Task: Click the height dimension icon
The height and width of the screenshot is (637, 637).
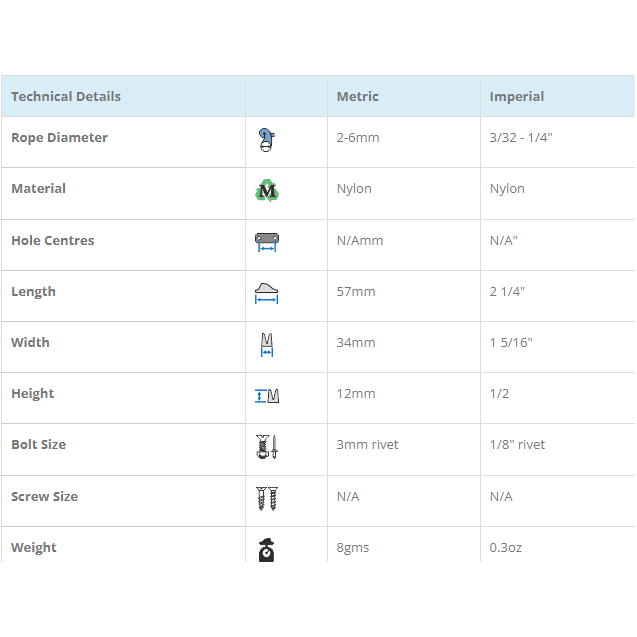Action: coord(266,395)
